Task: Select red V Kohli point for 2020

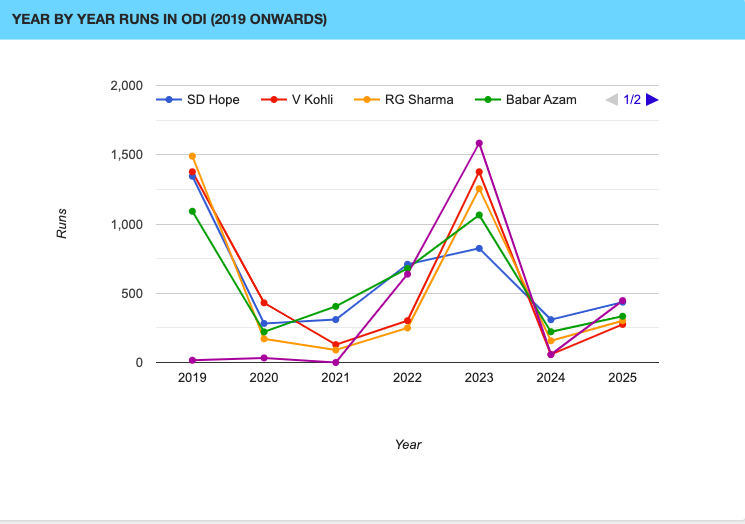Action: (264, 302)
